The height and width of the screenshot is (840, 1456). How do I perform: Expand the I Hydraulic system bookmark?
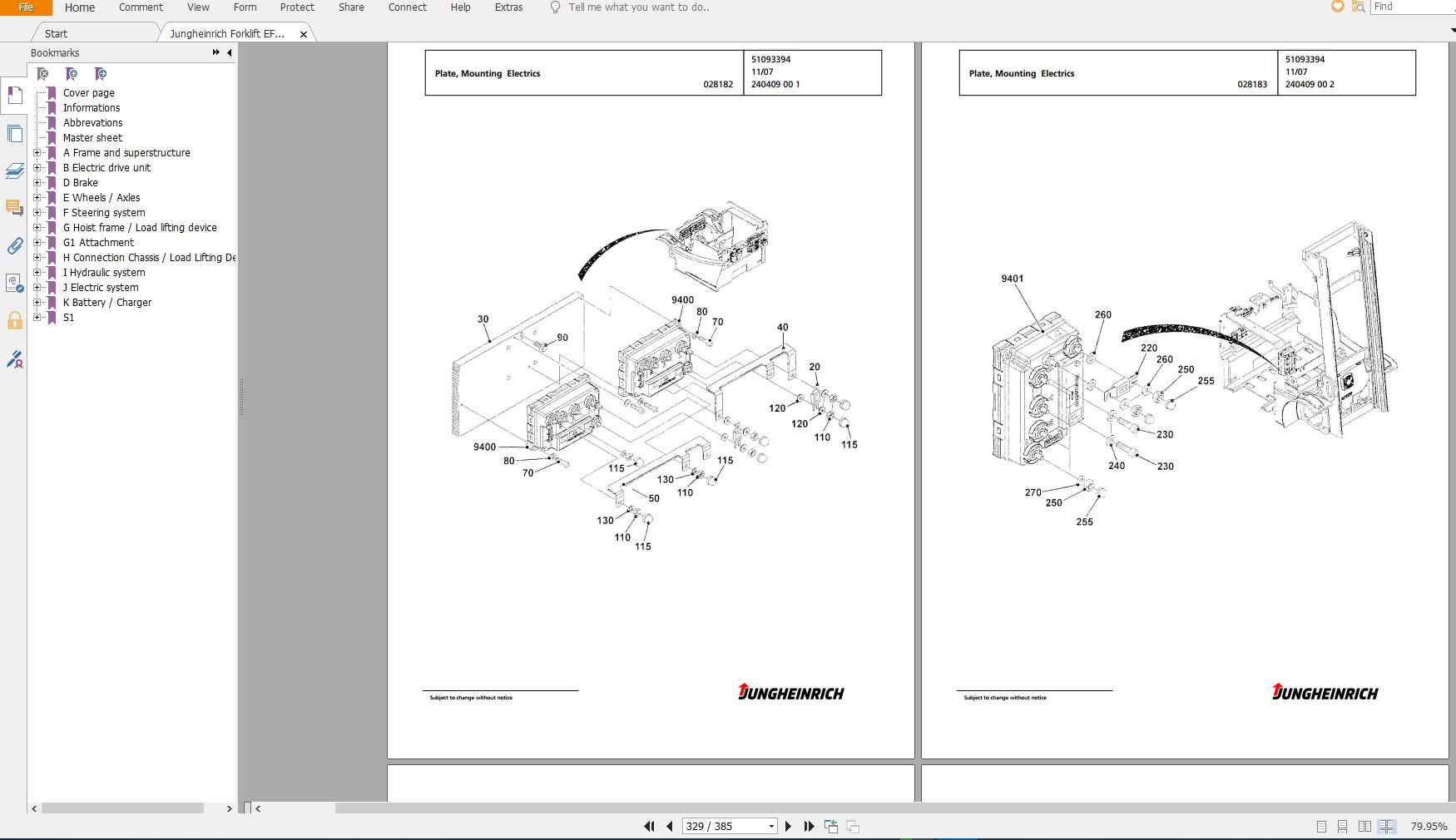point(37,273)
